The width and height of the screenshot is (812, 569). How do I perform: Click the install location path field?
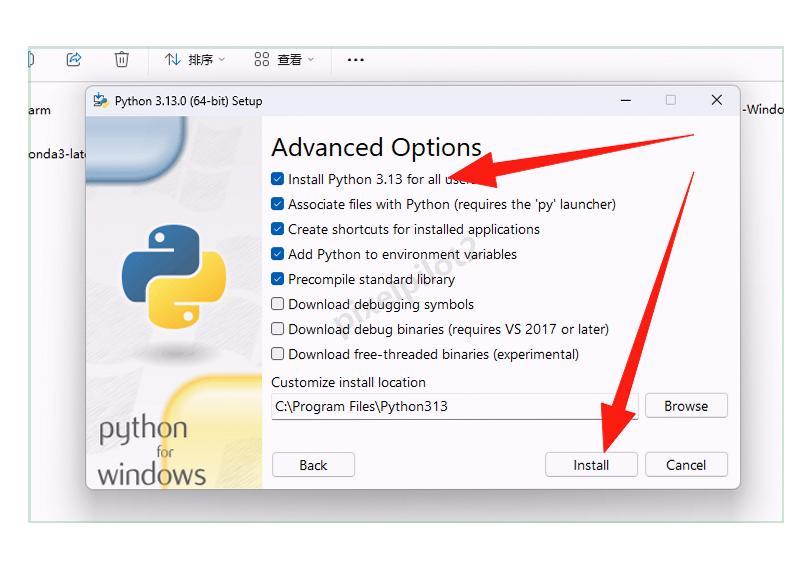pos(455,406)
